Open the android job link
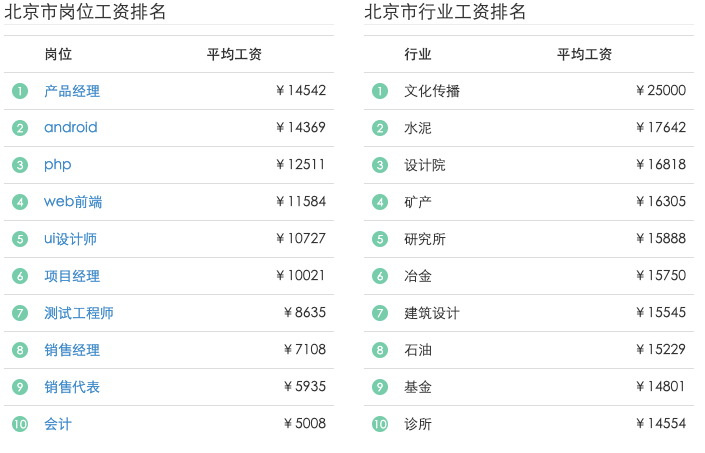This screenshot has width=705, height=453. point(71,128)
